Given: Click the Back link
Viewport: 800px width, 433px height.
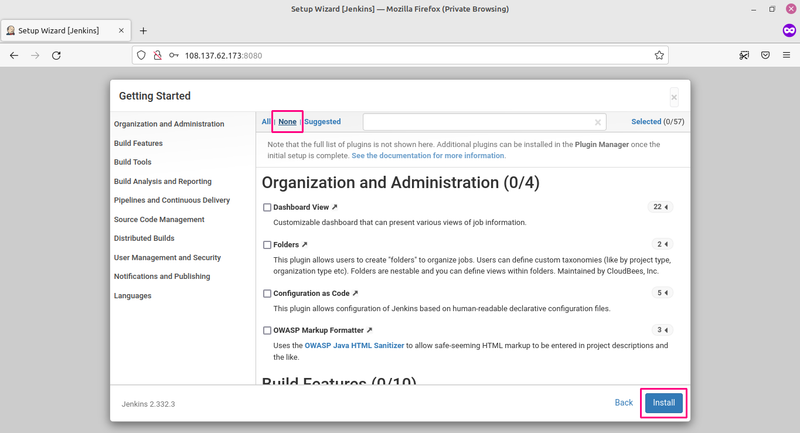Looking at the screenshot, I should click(x=623, y=402).
